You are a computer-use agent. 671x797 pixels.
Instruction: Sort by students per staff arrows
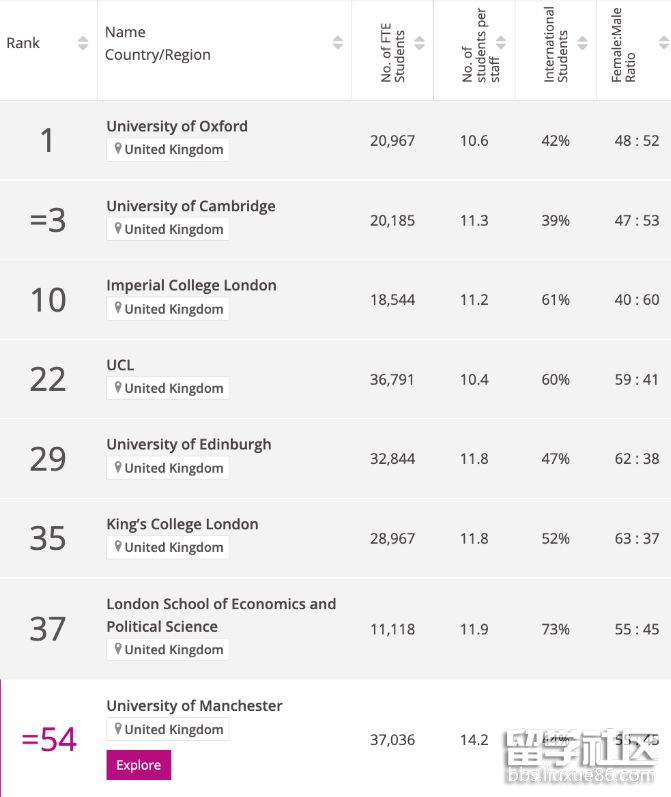[x=501, y=43]
